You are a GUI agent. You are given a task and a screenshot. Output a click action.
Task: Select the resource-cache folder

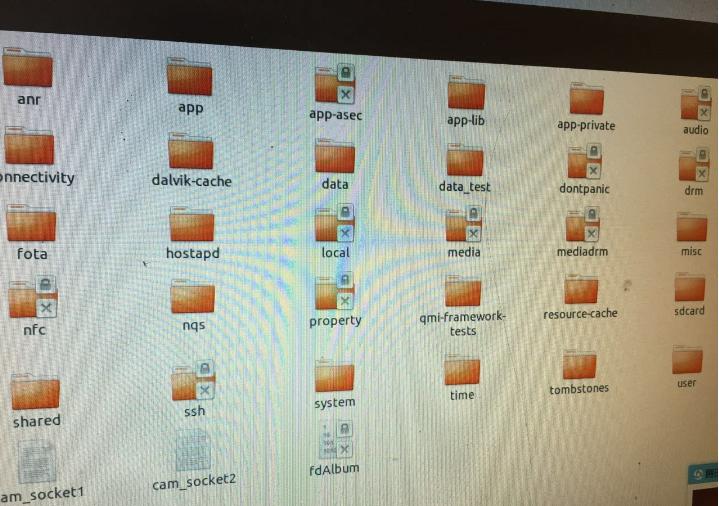[581, 289]
